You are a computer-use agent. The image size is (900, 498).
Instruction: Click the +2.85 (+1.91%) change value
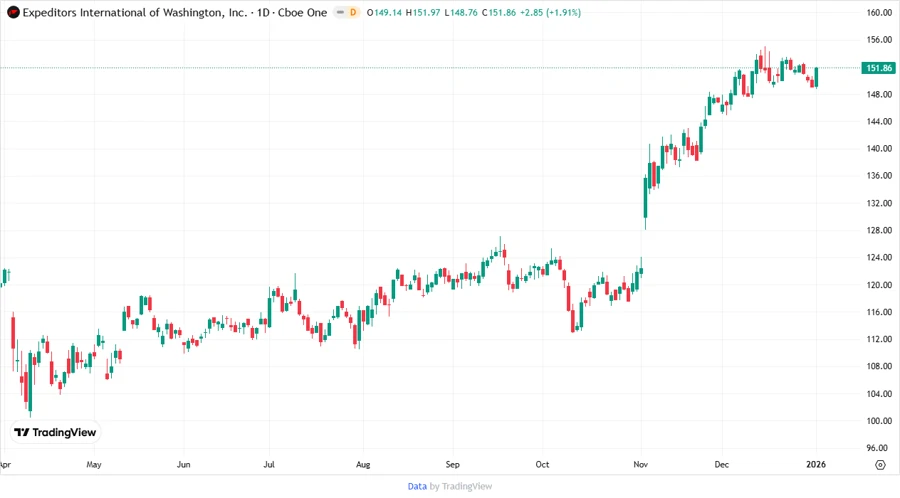[x=550, y=12]
